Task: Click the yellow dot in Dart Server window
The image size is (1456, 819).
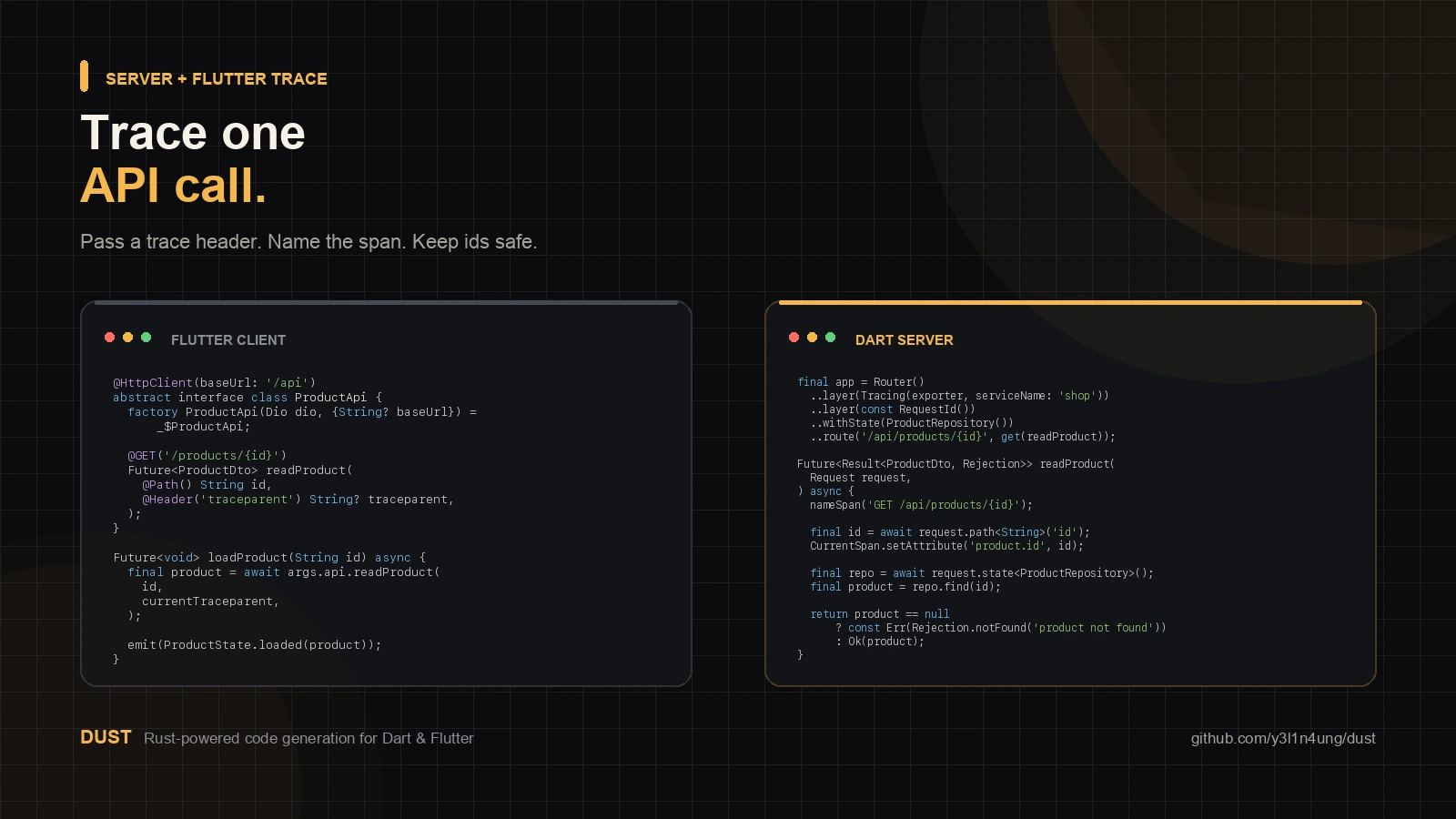Action: coord(812,338)
